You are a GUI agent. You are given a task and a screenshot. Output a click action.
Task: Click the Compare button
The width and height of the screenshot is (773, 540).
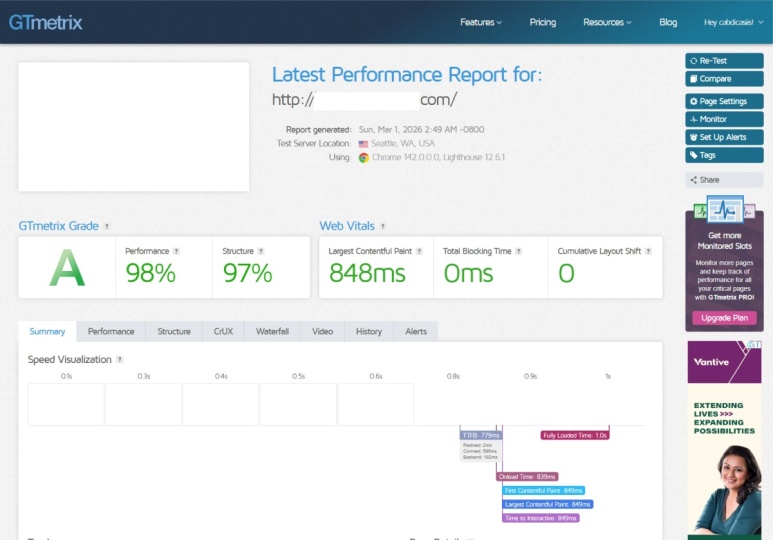(x=724, y=79)
